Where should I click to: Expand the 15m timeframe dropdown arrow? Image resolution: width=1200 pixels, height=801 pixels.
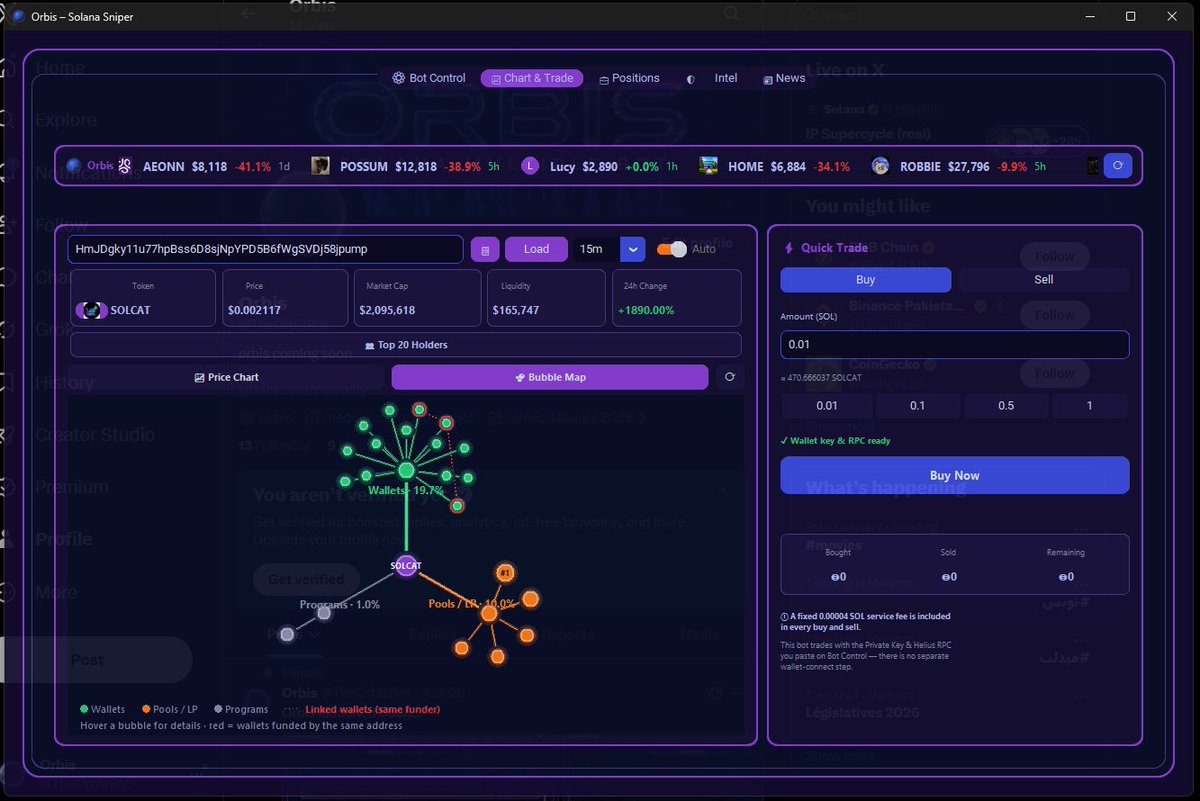point(633,249)
